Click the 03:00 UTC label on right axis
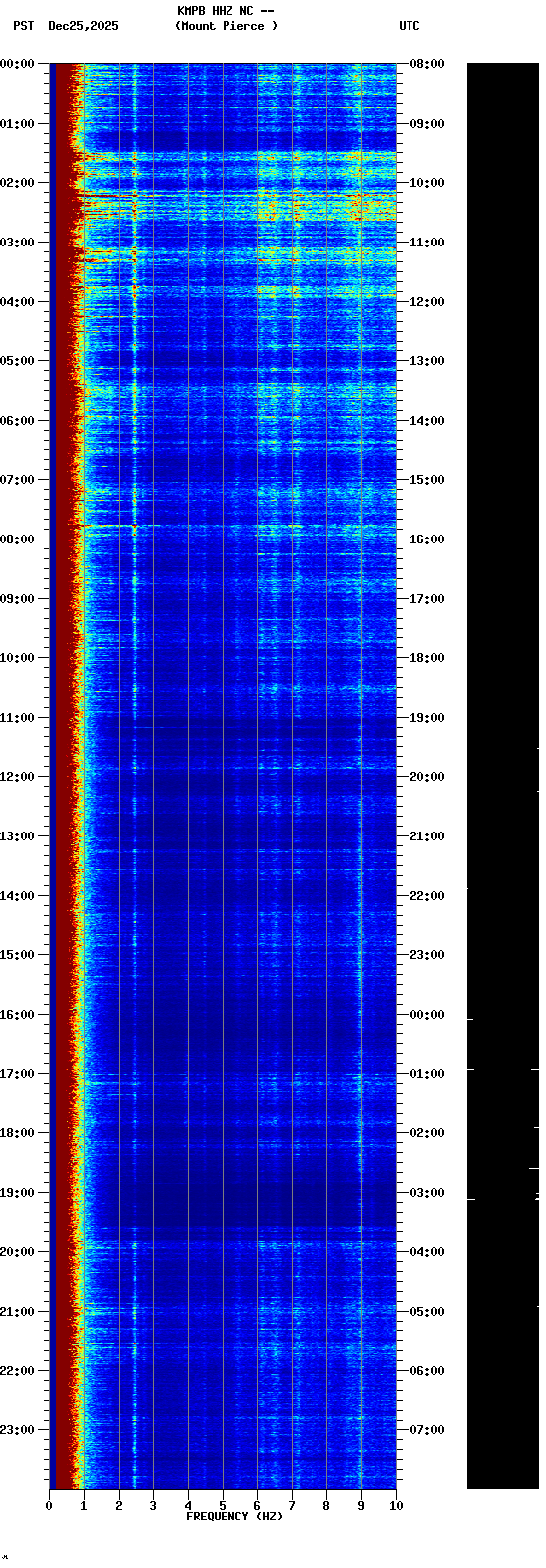The image size is (546, 1568). (427, 1193)
